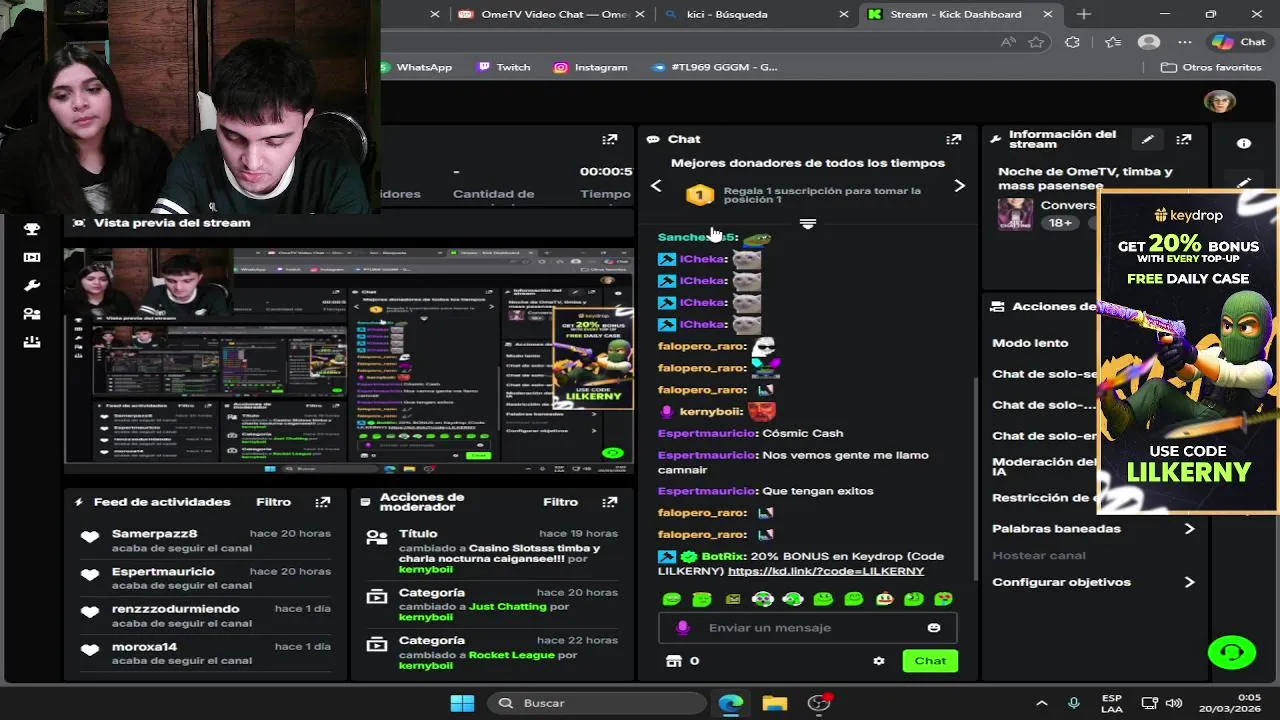Open a new browser tab
Viewport: 1280px width, 720px height.
[x=1084, y=14]
